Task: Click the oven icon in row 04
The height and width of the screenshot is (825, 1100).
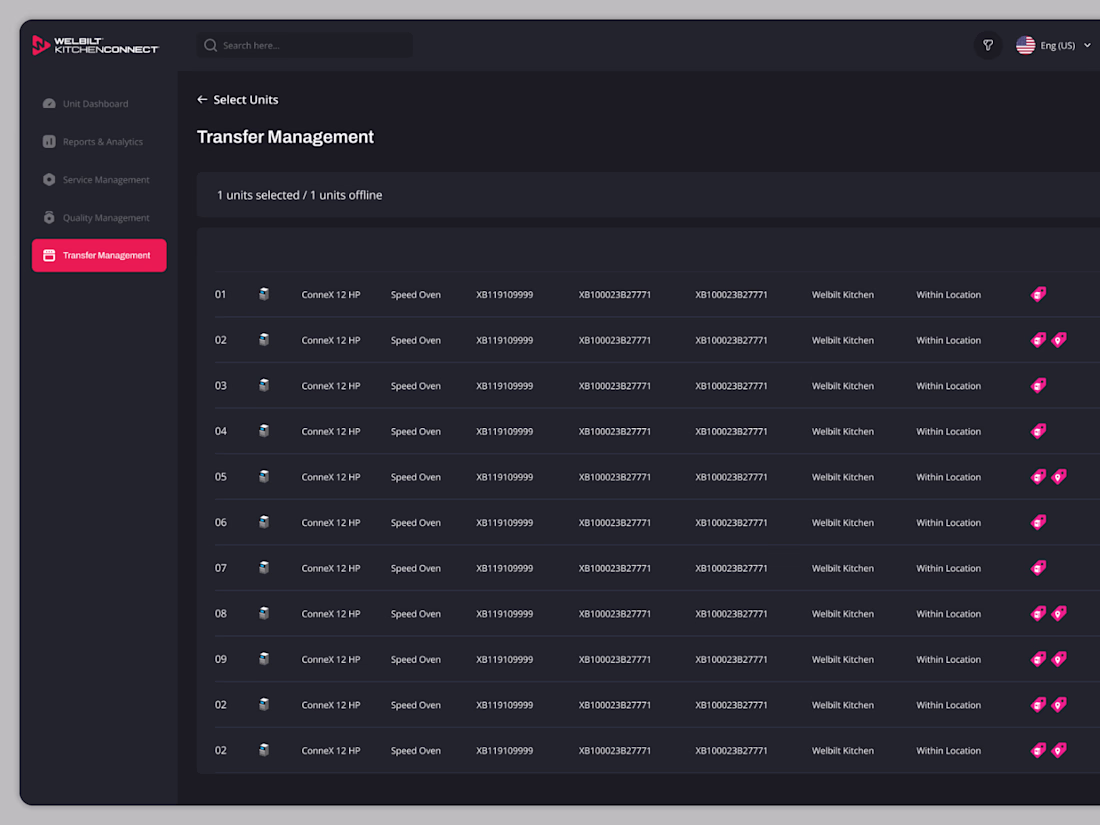Action: click(264, 431)
